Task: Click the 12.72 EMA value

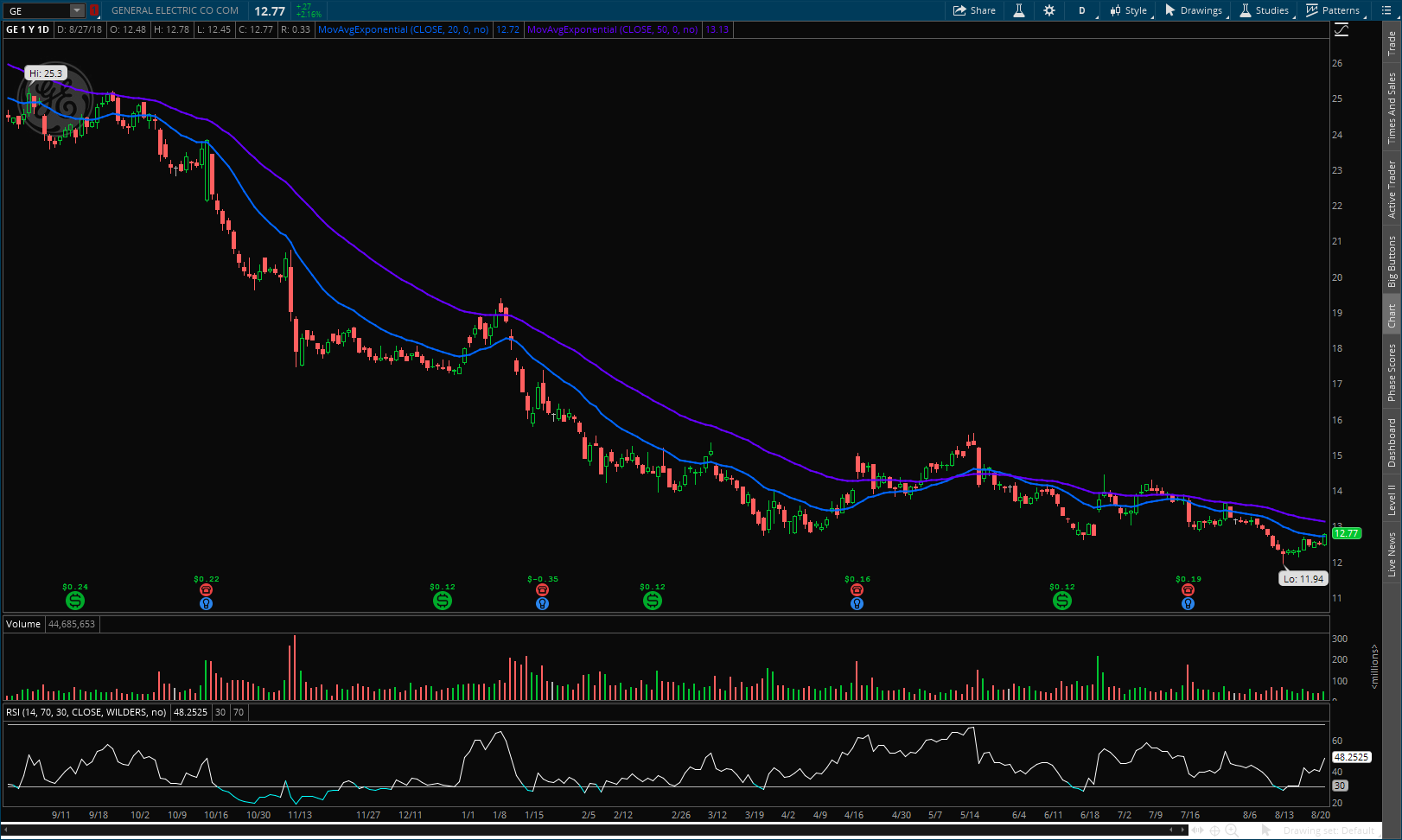Action: point(507,29)
